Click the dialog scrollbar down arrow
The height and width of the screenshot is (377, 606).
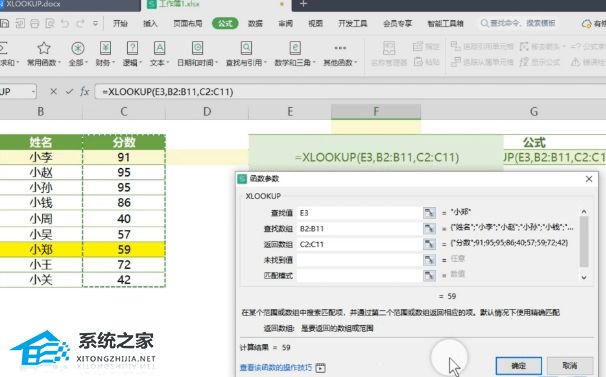pos(584,277)
